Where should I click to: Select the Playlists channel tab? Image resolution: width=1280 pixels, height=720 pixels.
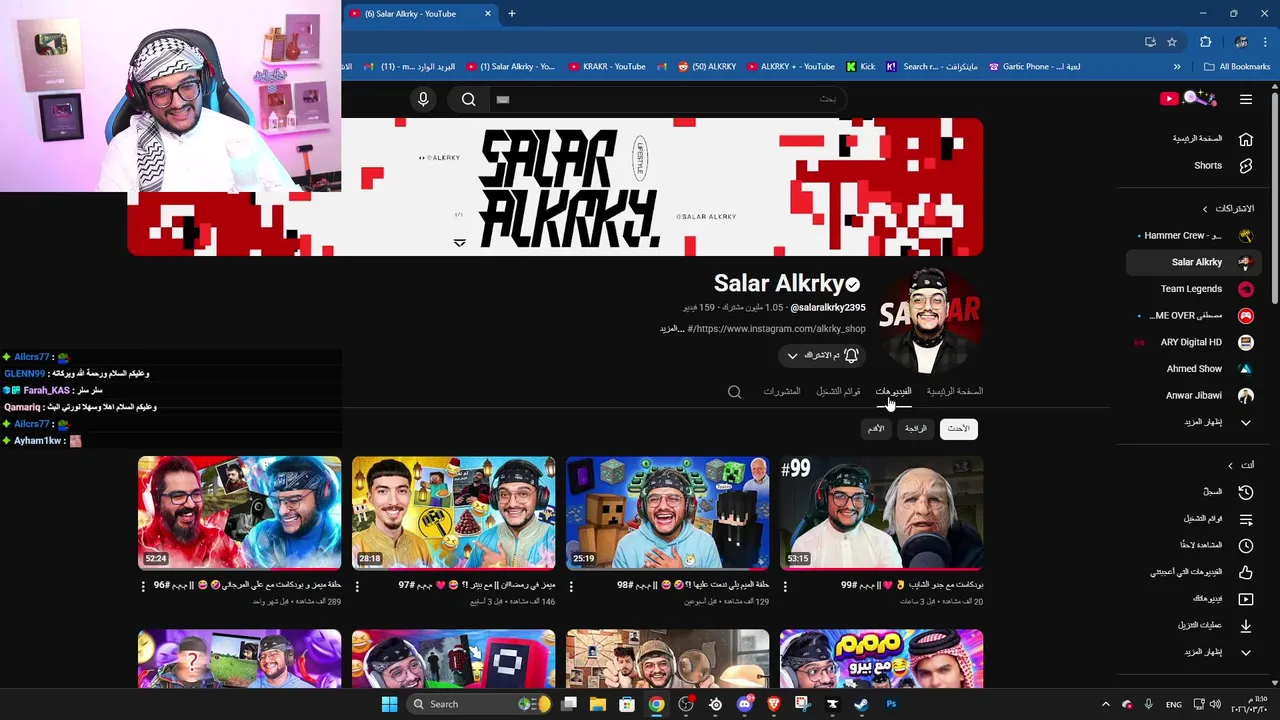(x=838, y=391)
